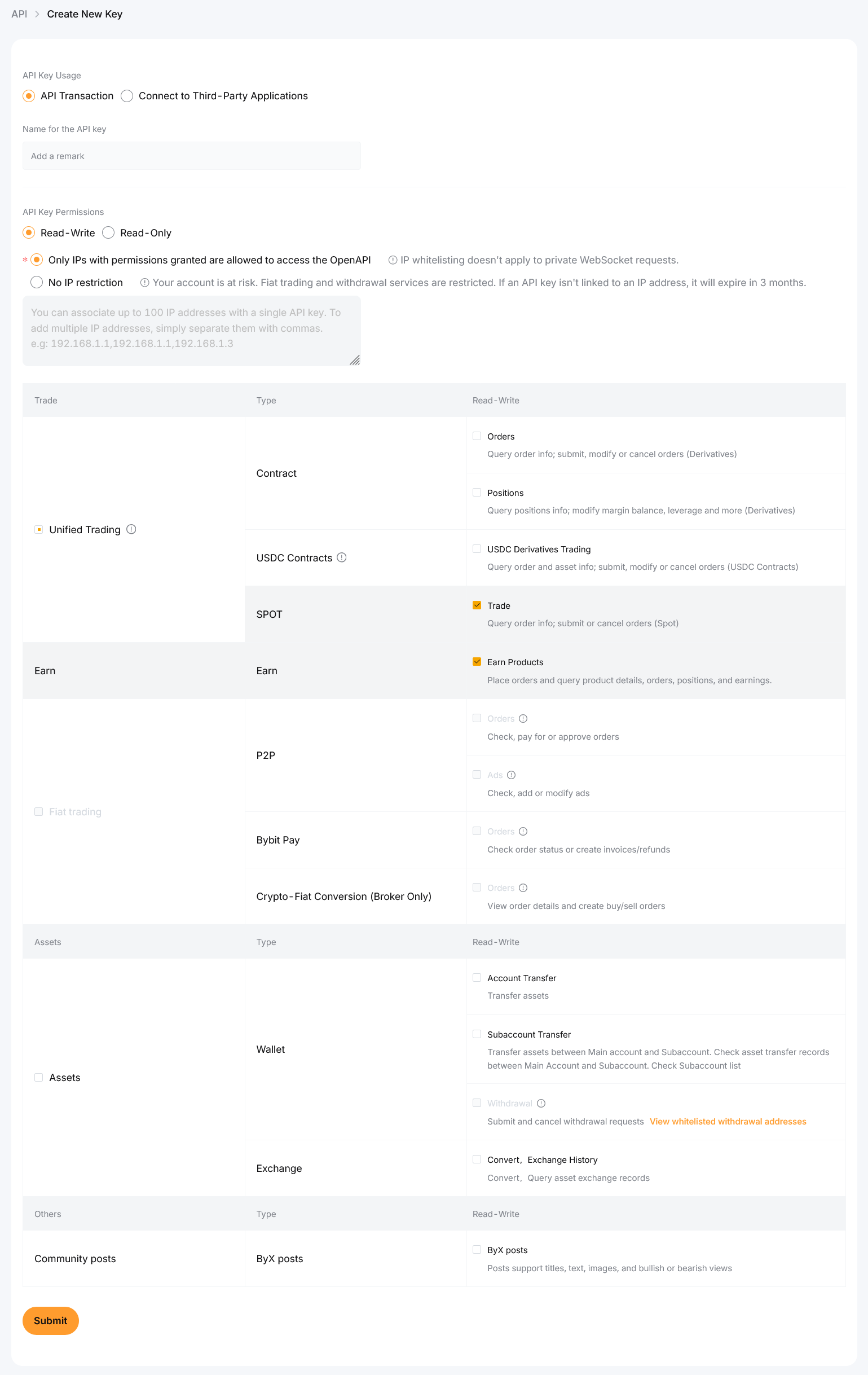The width and height of the screenshot is (868, 1375).
Task: Click info icon next to Bybit Pay Orders
Action: [x=523, y=832]
